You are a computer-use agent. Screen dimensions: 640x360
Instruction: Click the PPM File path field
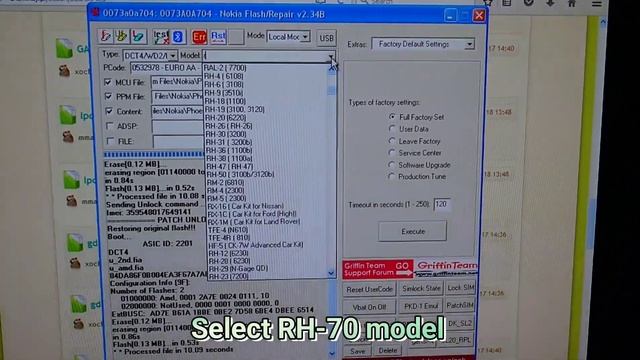[178, 96]
